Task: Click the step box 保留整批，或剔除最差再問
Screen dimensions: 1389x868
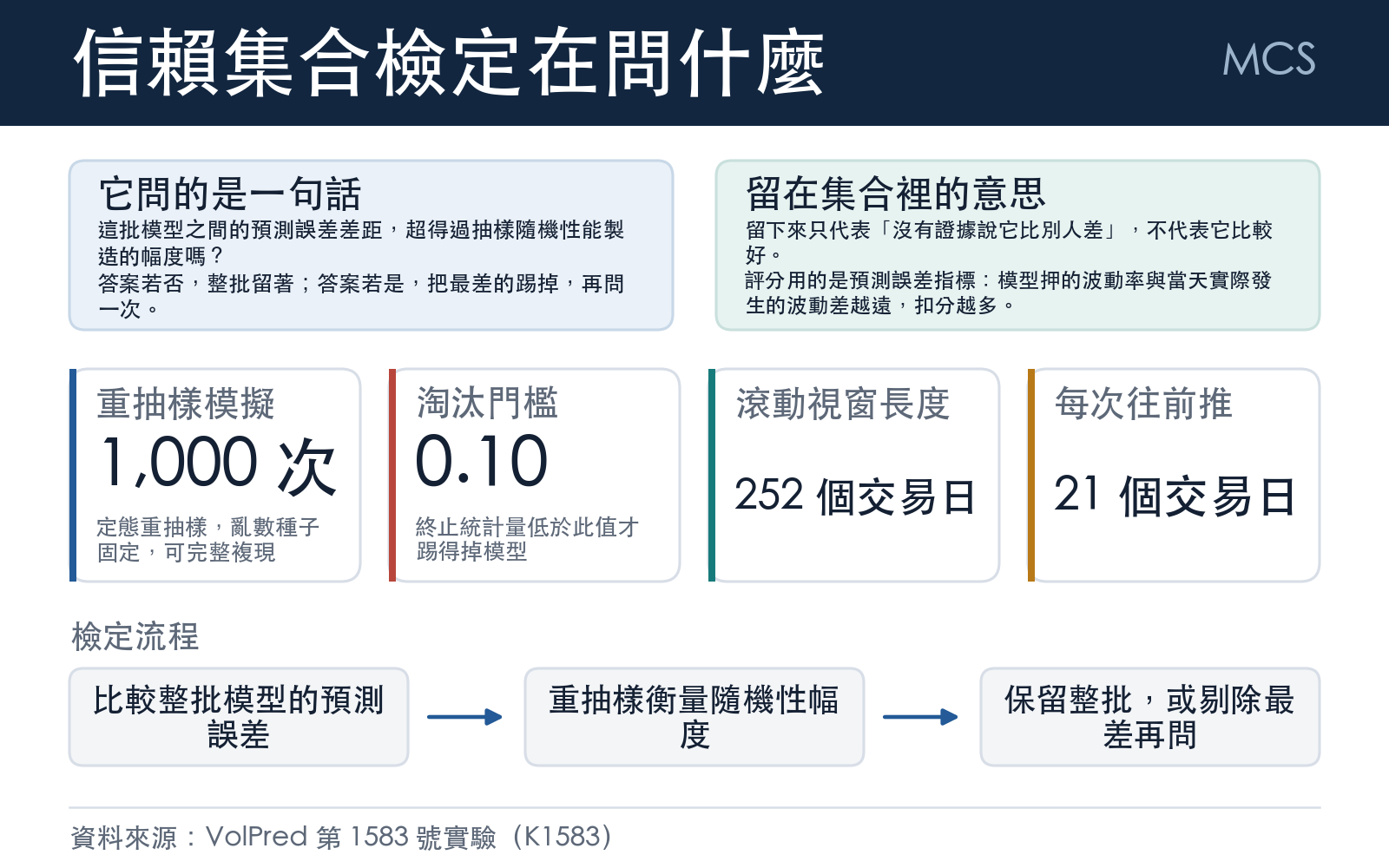Action: 1150,717
